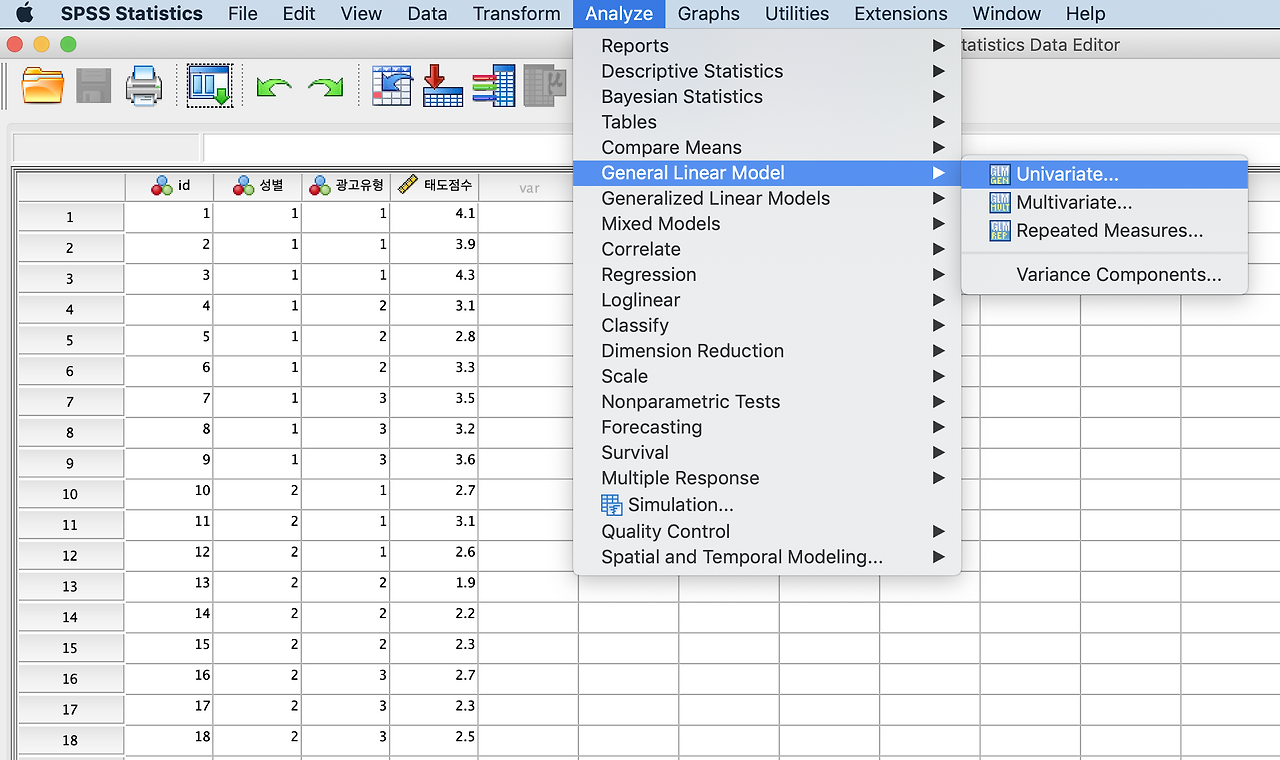Click the Open data document folder icon
This screenshot has width=1280, height=760.
43,85
